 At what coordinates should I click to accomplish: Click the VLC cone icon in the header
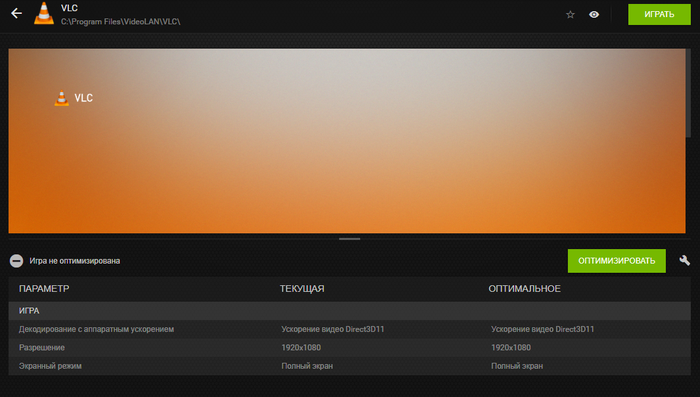[44, 13]
